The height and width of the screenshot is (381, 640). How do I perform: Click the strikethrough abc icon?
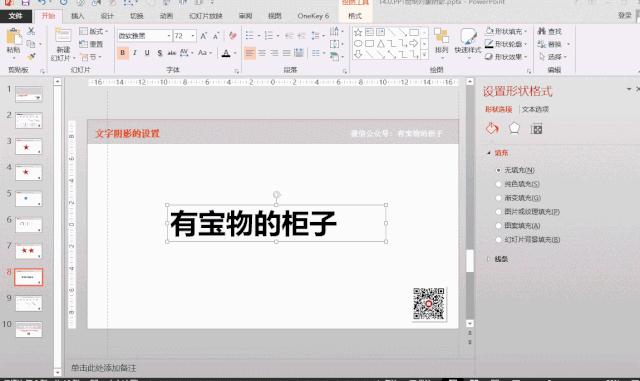[172, 53]
